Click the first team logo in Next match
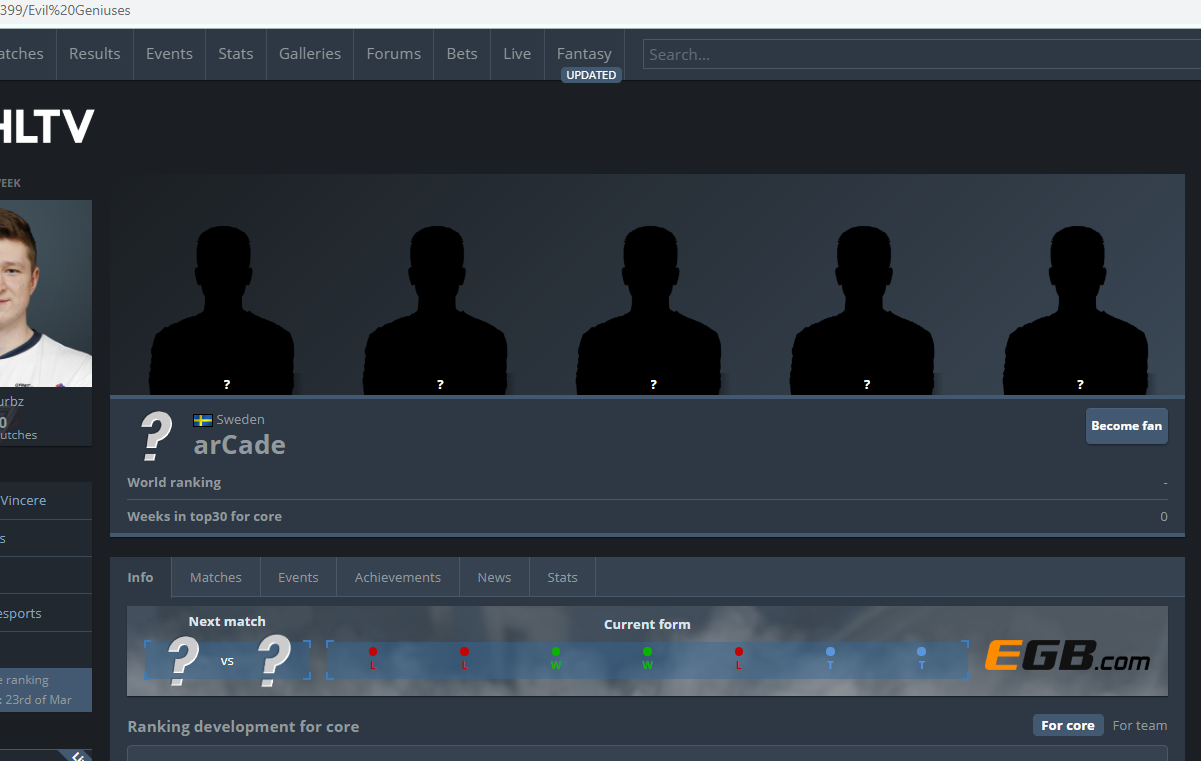 click(x=182, y=660)
